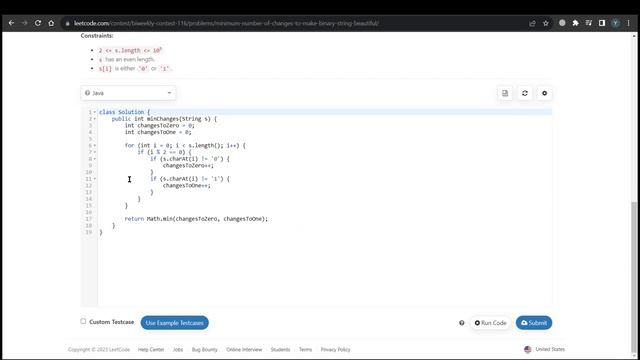
Task: Collapse the minChanges method fold on line 2
Action: (95, 119)
